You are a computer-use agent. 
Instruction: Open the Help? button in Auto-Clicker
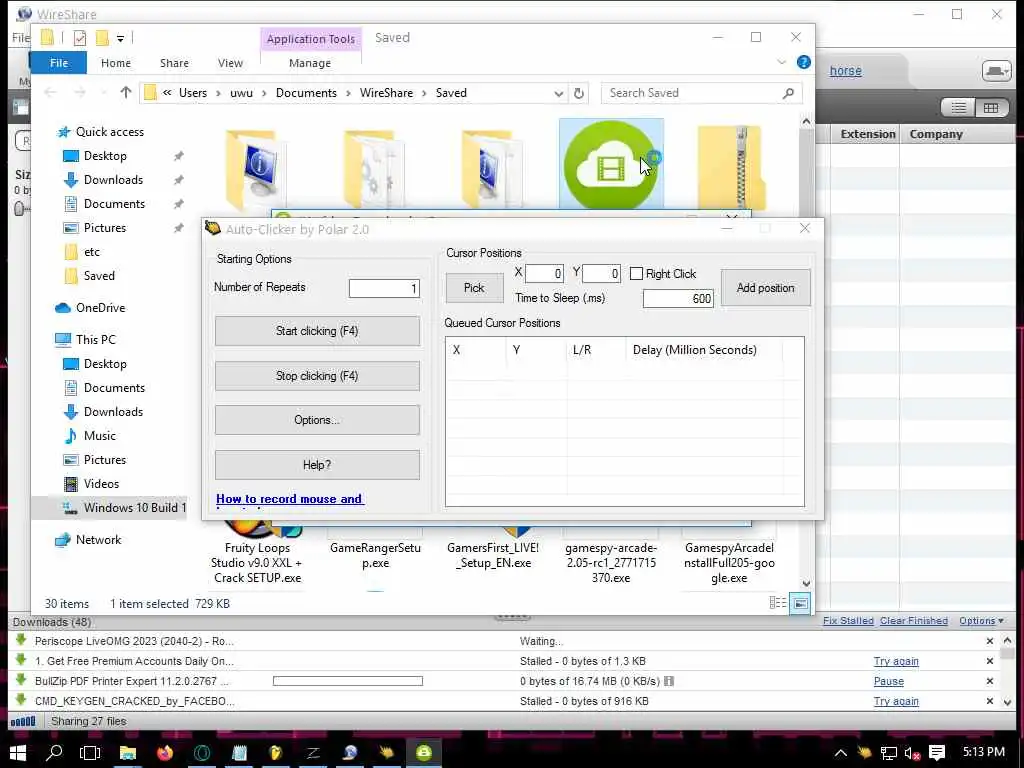[x=317, y=465]
